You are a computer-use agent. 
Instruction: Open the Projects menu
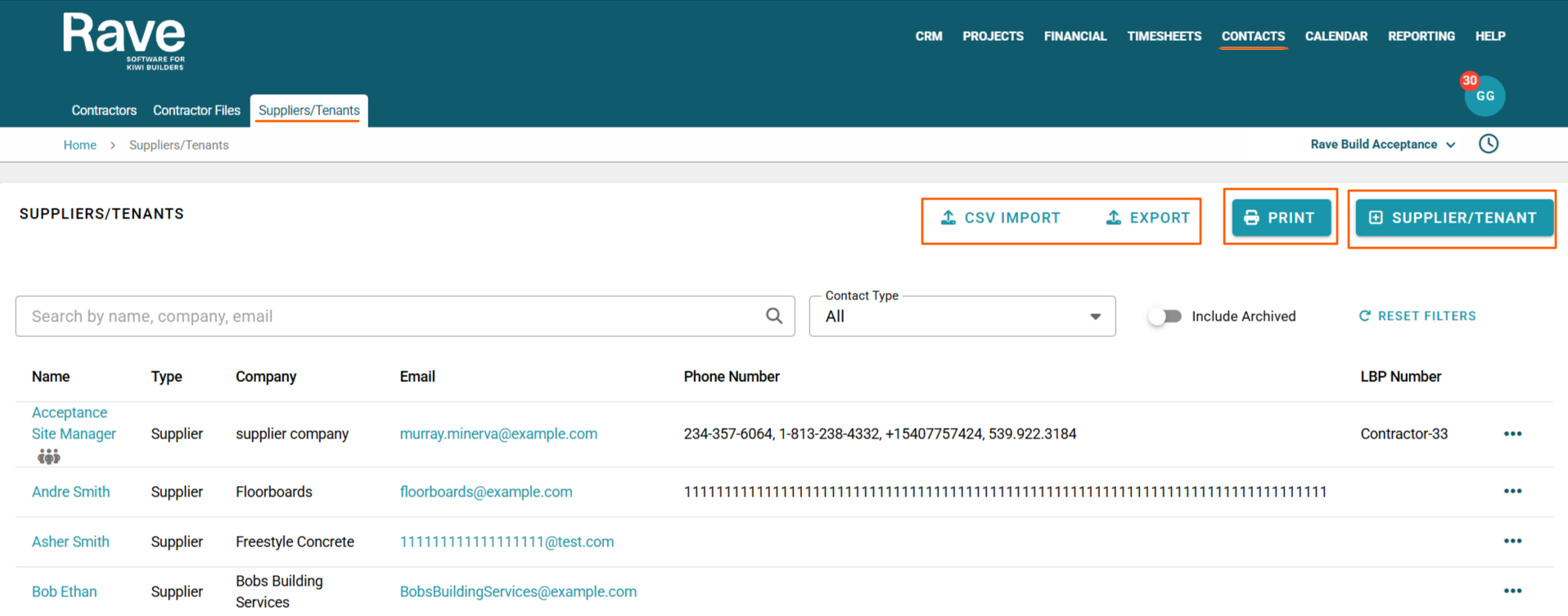coord(993,36)
